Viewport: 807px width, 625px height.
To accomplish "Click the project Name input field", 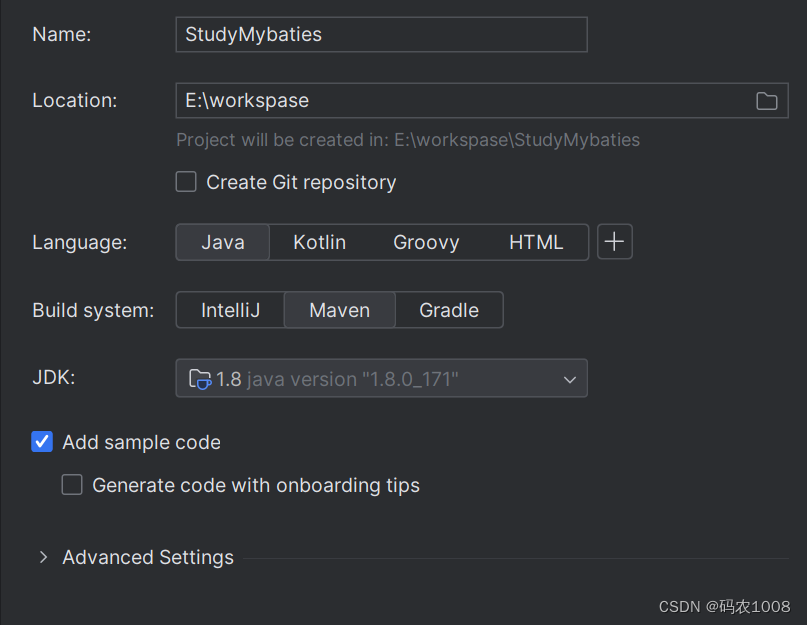I will [x=381, y=34].
